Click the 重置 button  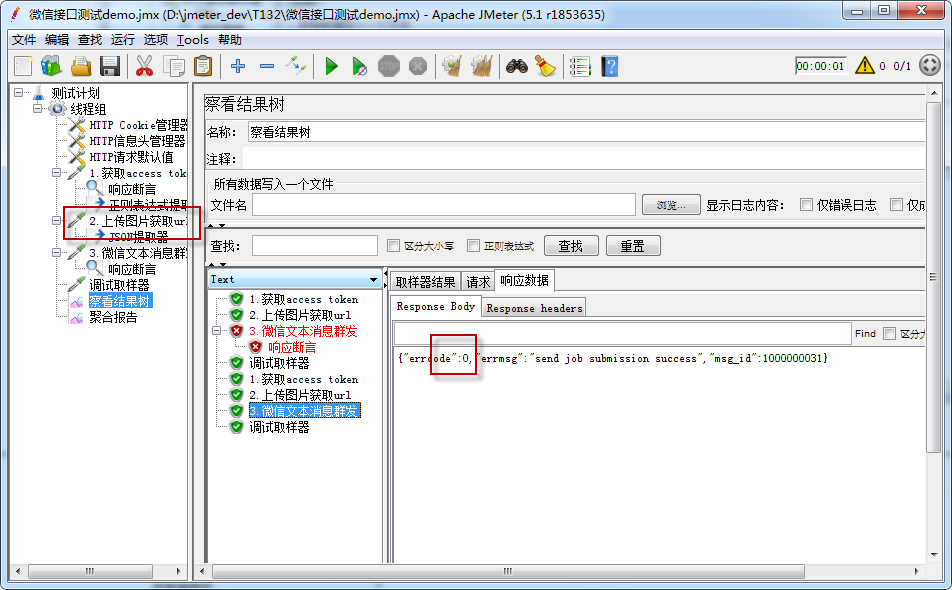pos(633,246)
